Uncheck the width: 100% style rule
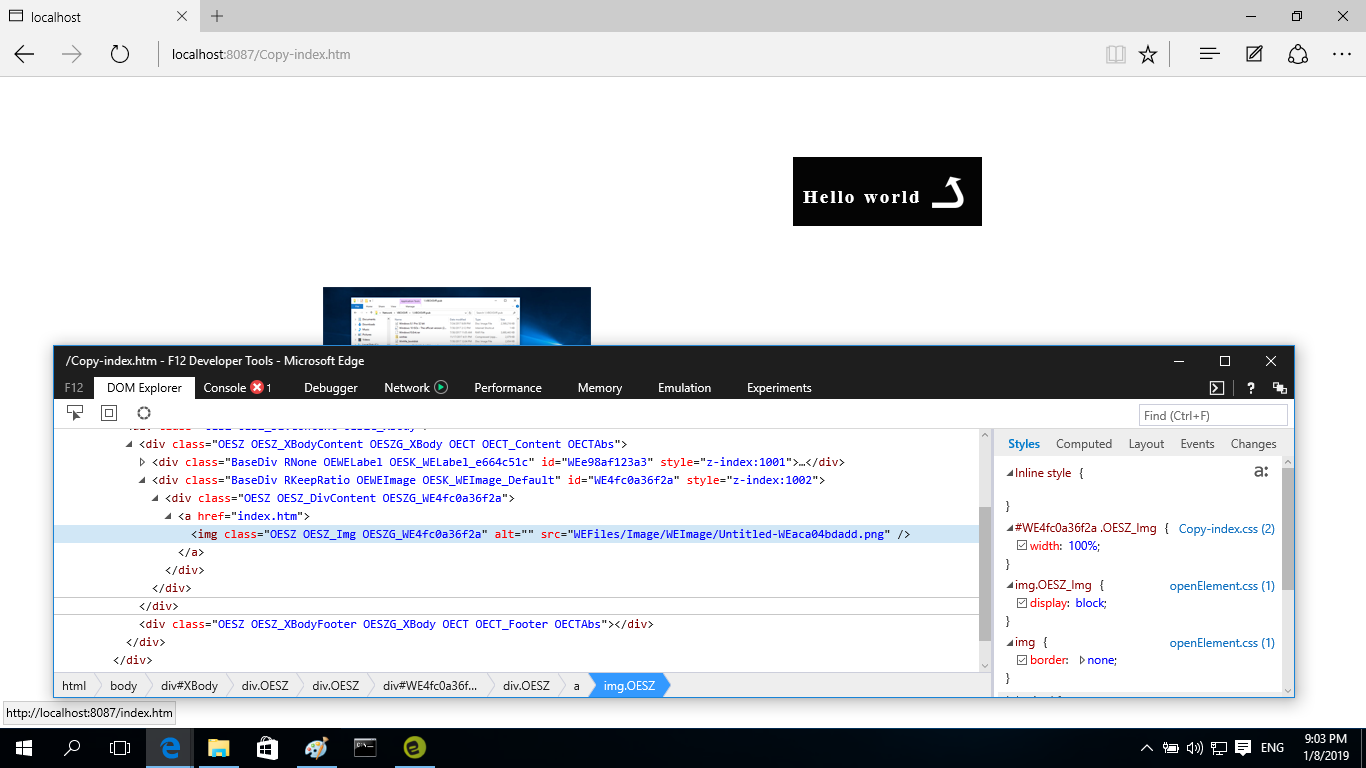 pos(1022,546)
